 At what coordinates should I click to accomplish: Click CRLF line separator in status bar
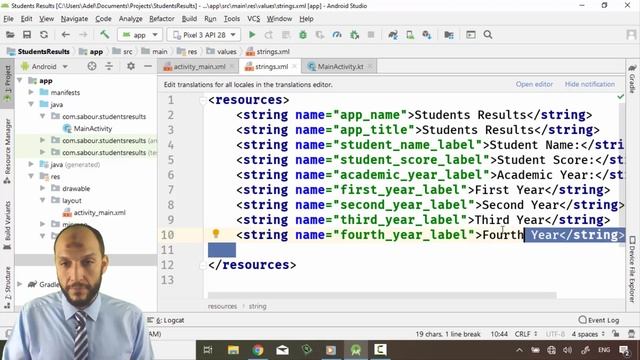[x=526, y=334]
